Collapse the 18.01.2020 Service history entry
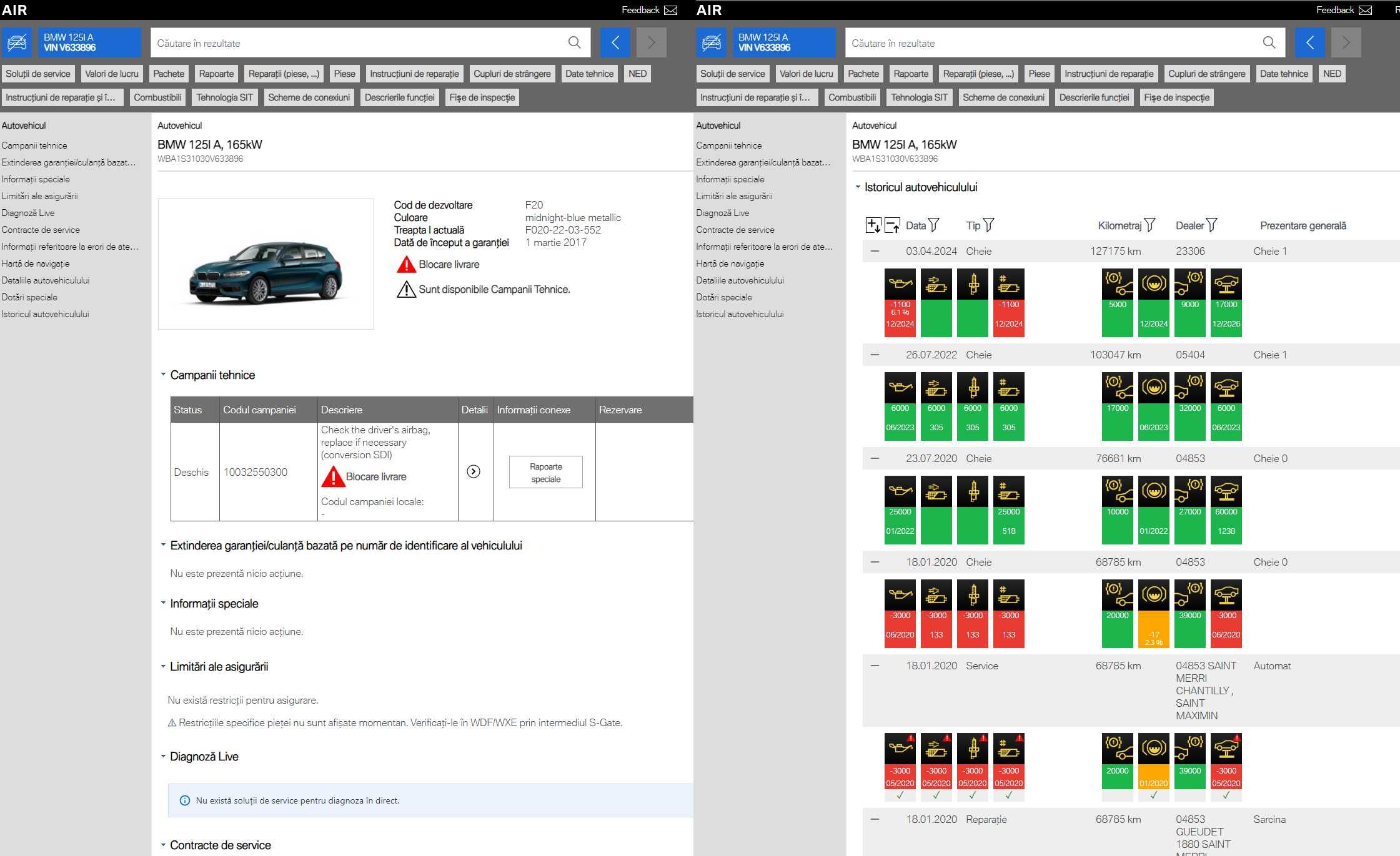The width and height of the screenshot is (1400, 856). point(875,666)
